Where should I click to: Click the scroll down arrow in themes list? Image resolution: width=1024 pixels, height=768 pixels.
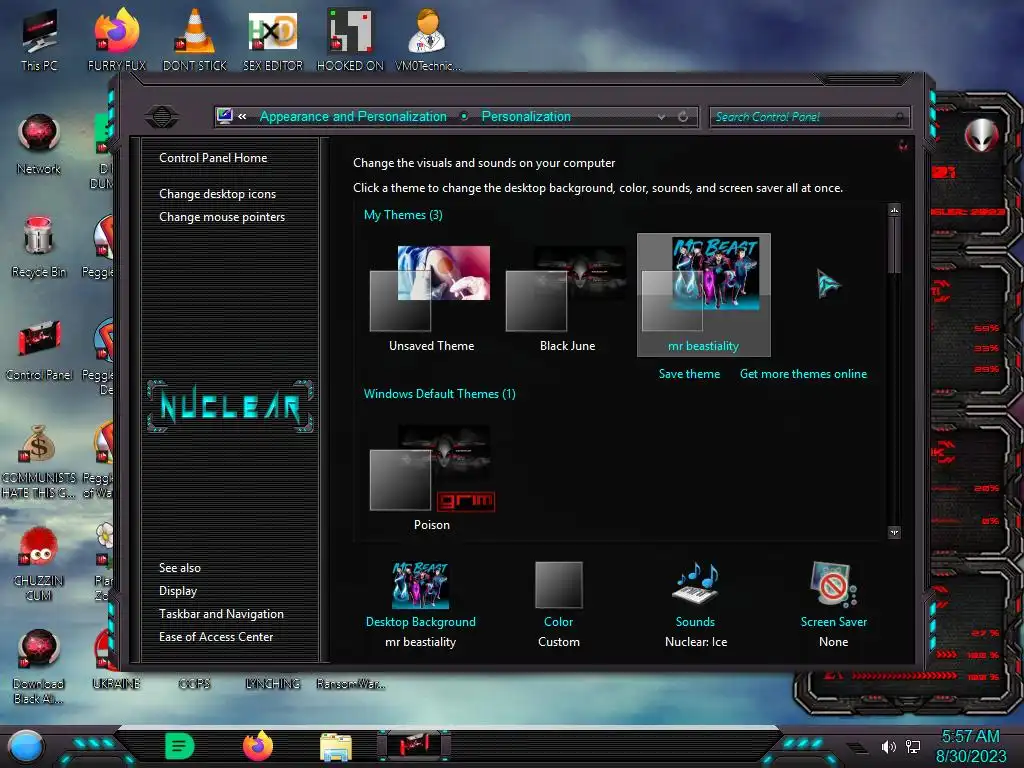(x=894, y=532)
